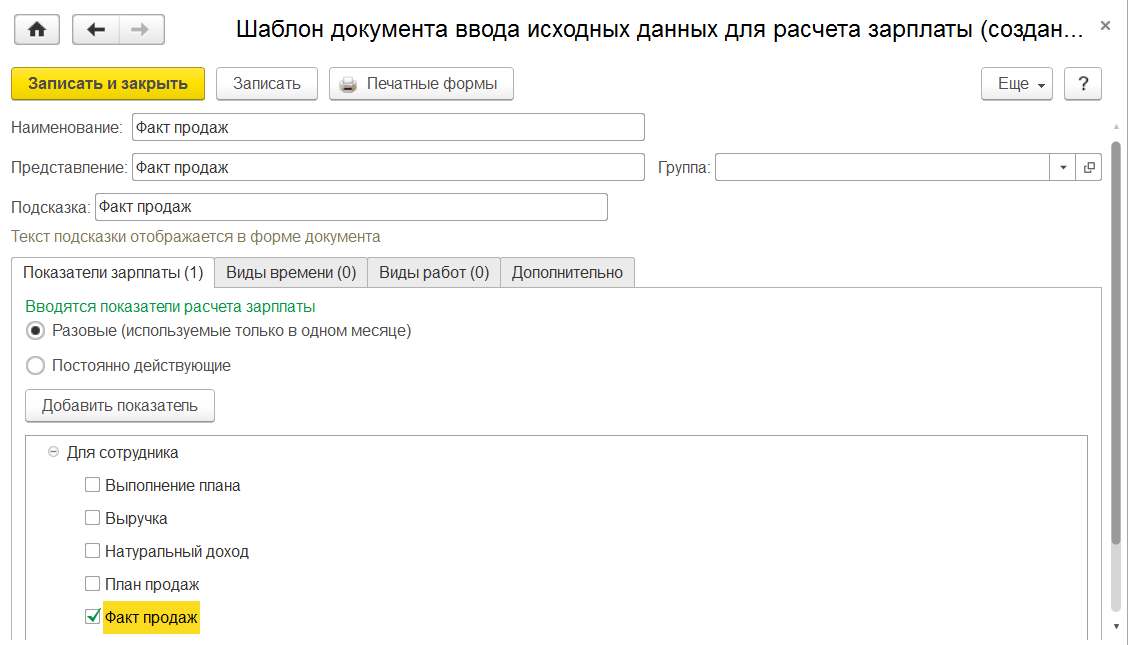
Task: Go to the home page icon
Action: (37, 30)
